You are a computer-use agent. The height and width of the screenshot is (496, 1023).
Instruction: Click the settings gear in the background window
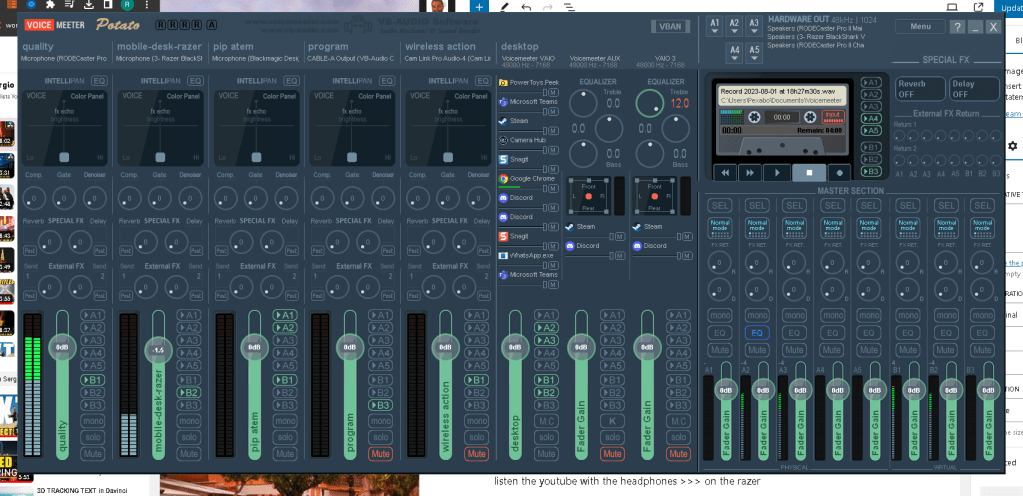click(1013, 146)
